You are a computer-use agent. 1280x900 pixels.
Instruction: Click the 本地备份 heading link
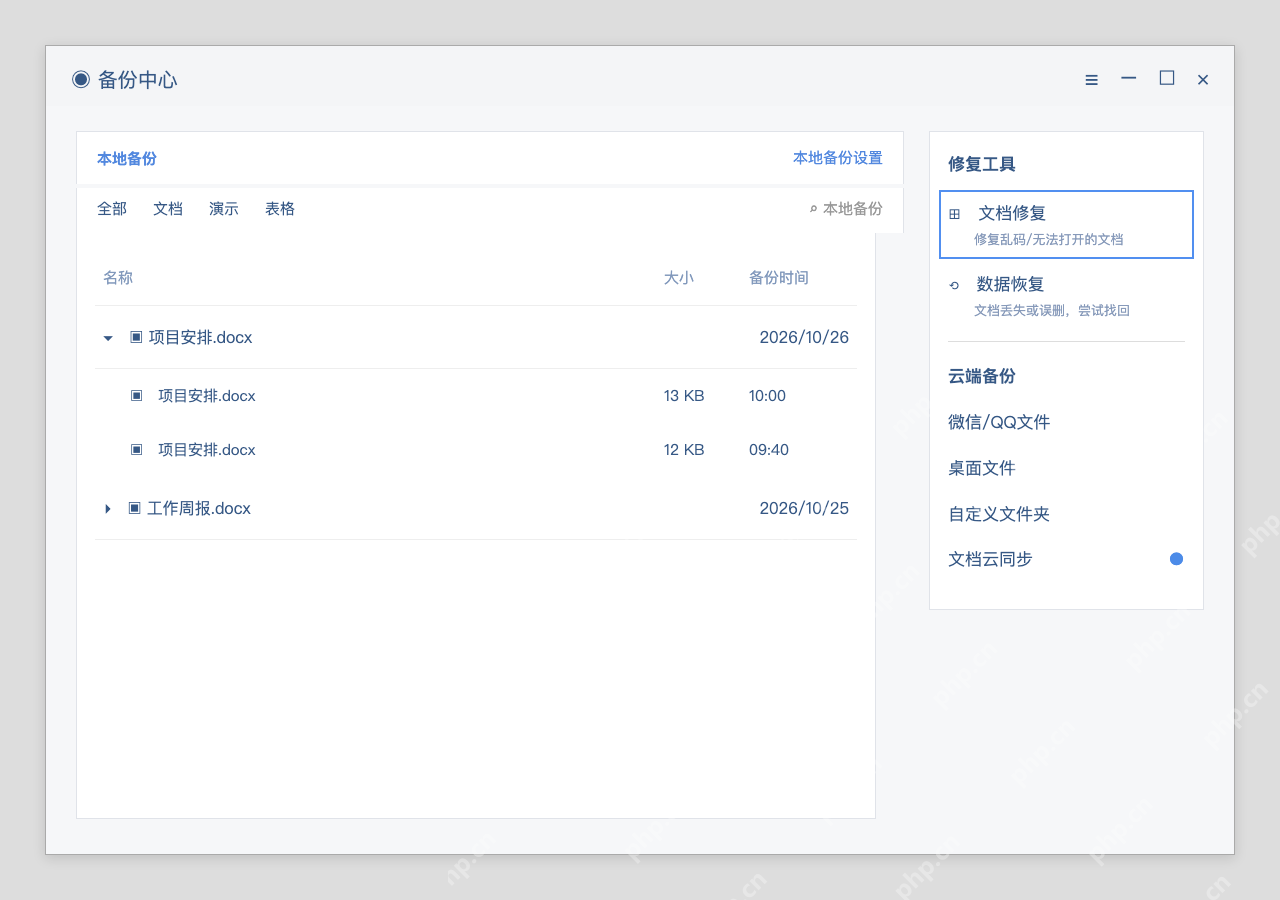pyautogui.click(x=127, y=158)
